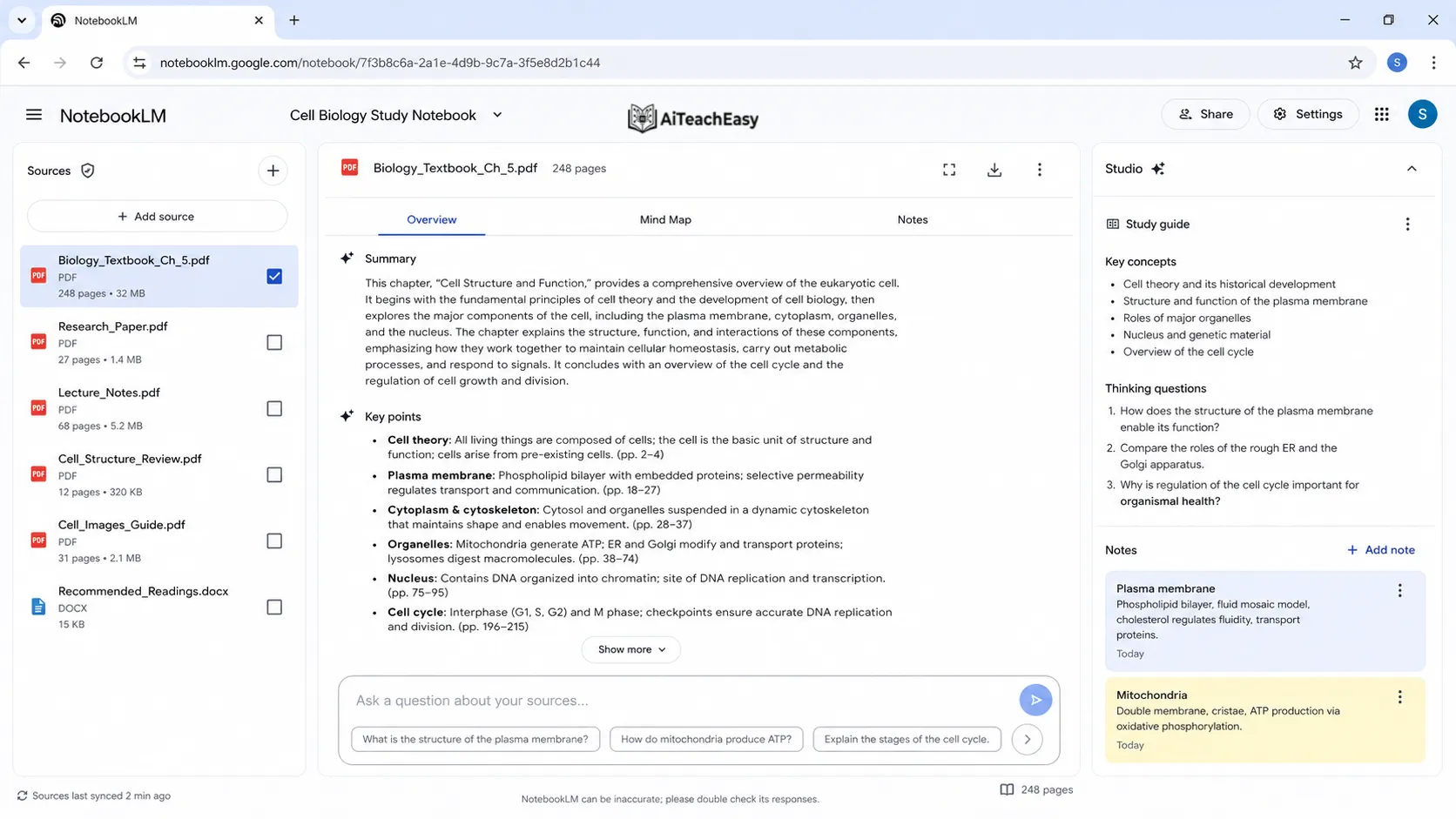Open Plasma membrane note options
Viewport: 1456px width, 819px height.
(x=1399, y=591)
